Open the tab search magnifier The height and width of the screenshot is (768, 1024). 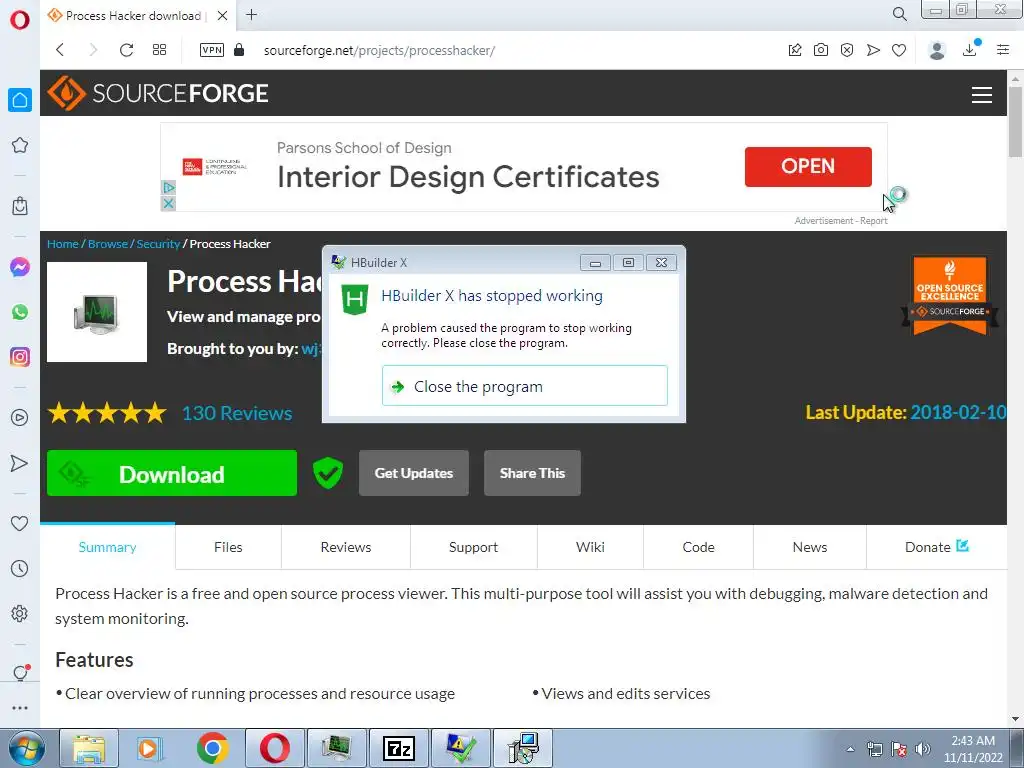(x=900, y=14)
